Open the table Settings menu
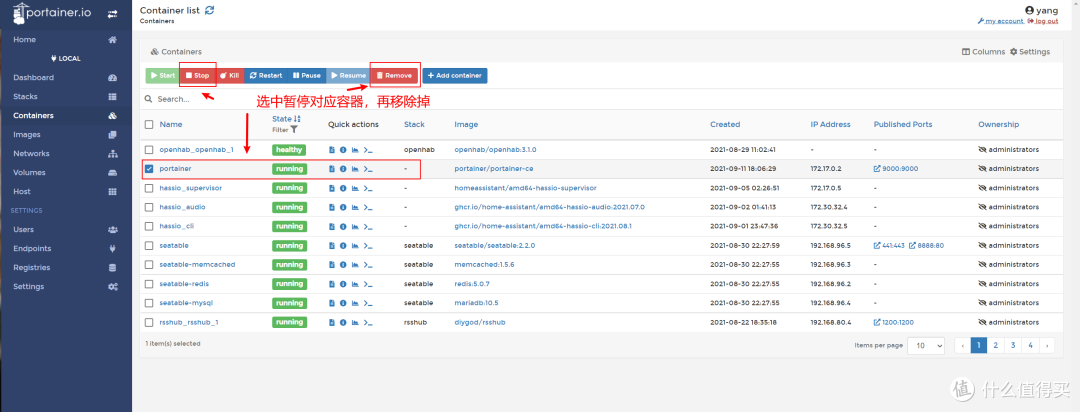The width and height of the screenshot is (1080, 412). [1030, 52]
